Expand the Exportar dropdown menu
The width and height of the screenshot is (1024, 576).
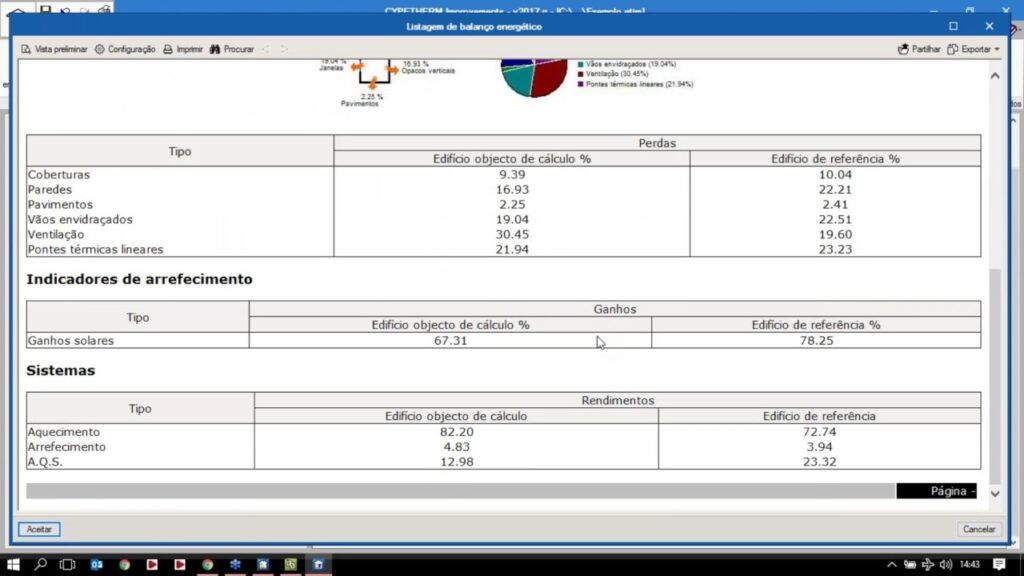pos(974,49)
